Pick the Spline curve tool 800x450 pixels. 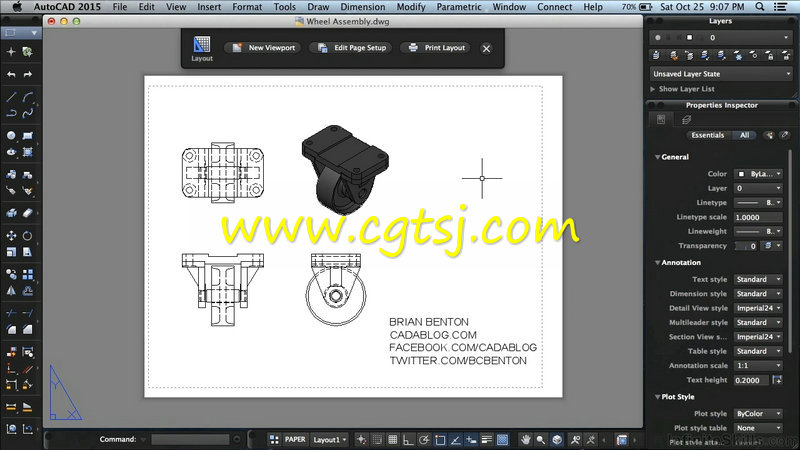[x=28, y=113]
